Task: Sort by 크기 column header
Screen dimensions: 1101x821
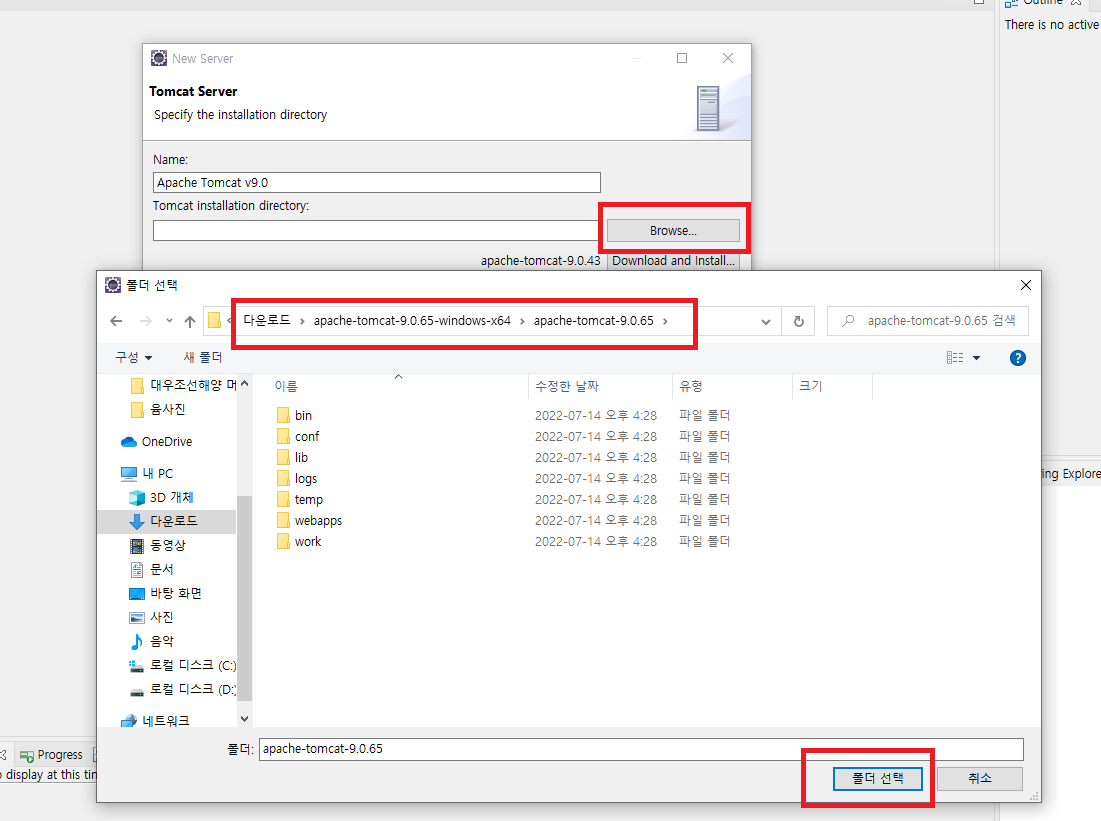Action: [811, 386]
